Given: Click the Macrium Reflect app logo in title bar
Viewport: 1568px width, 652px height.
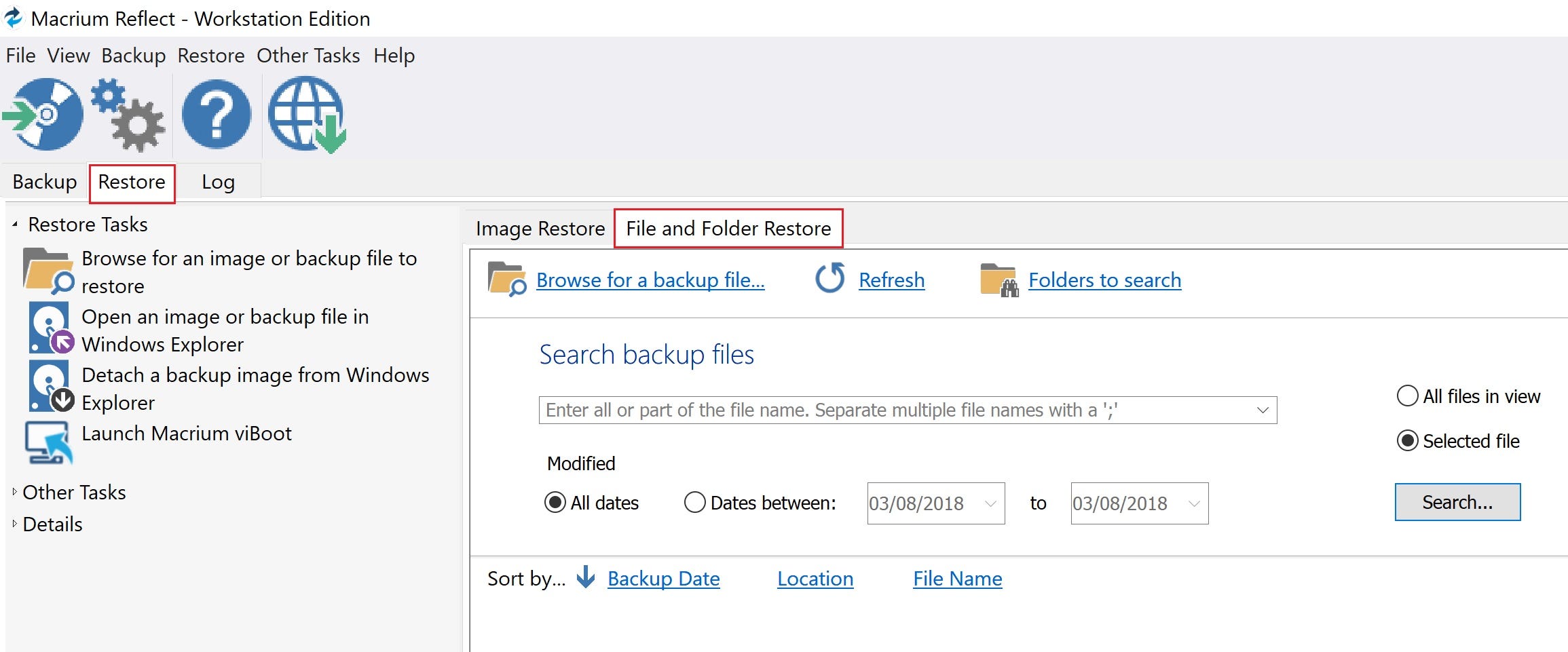Looking at the screenshot, I should (14, 18).
